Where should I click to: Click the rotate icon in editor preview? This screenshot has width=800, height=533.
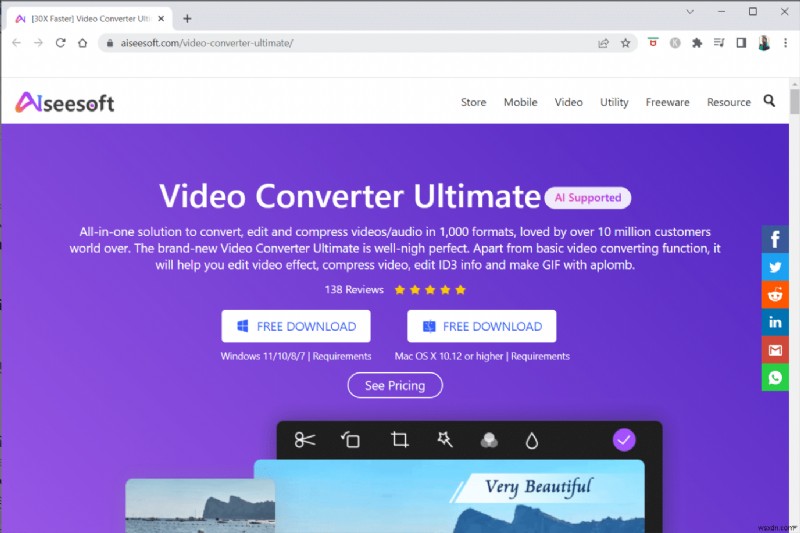coord(351,440)
